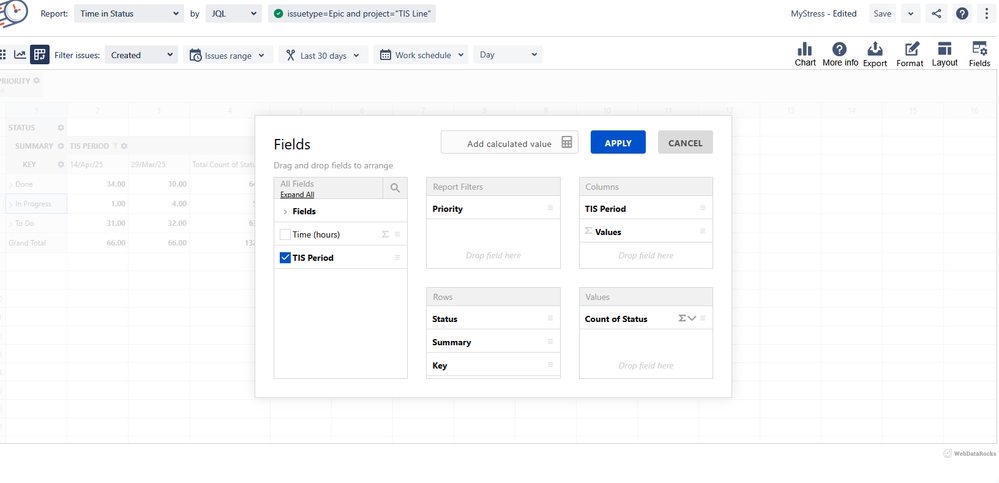Click the 34.00 cell in Done row
Screen dimensions: 999x483
coord(97,184)
